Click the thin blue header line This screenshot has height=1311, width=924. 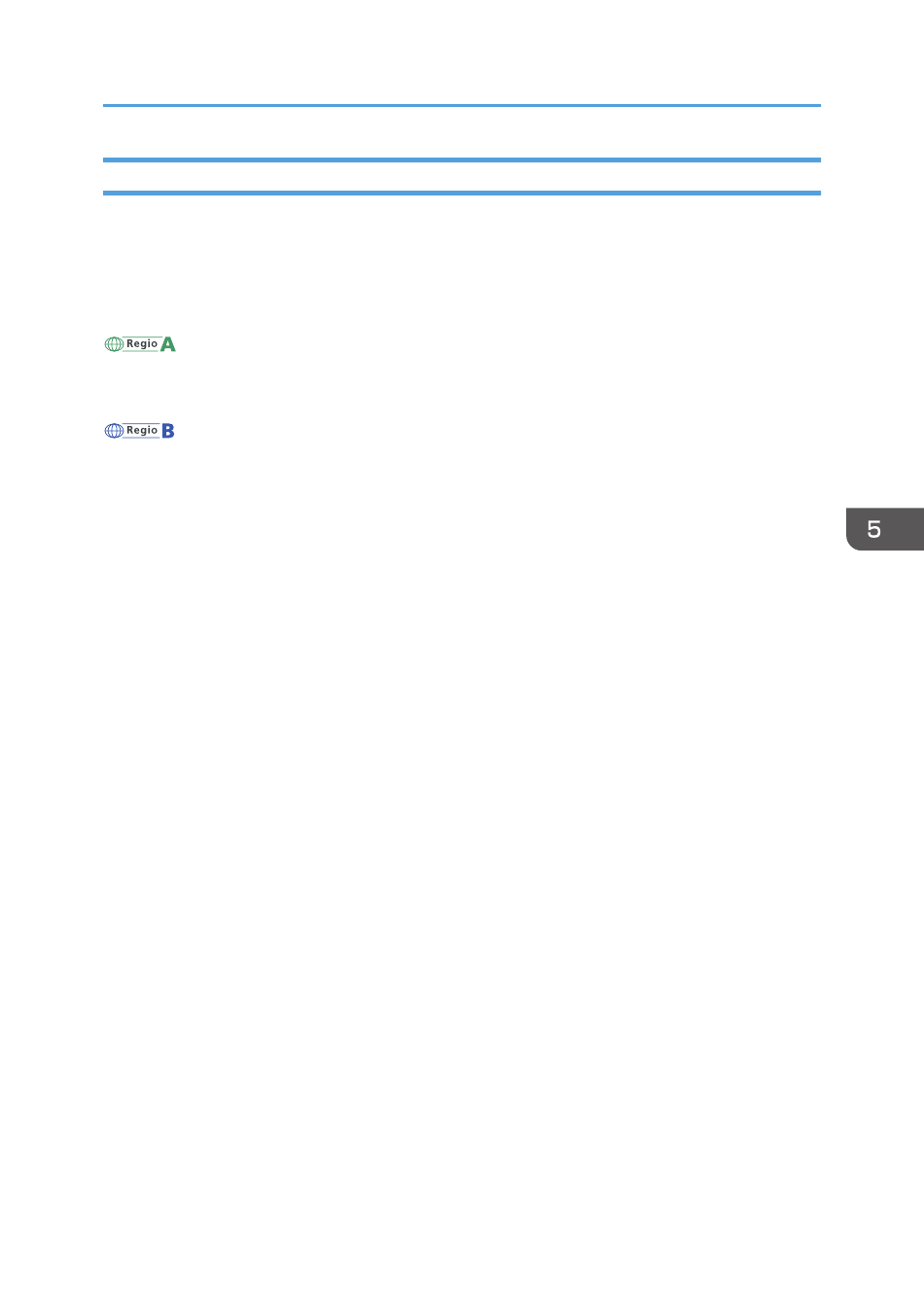point(462,105)
